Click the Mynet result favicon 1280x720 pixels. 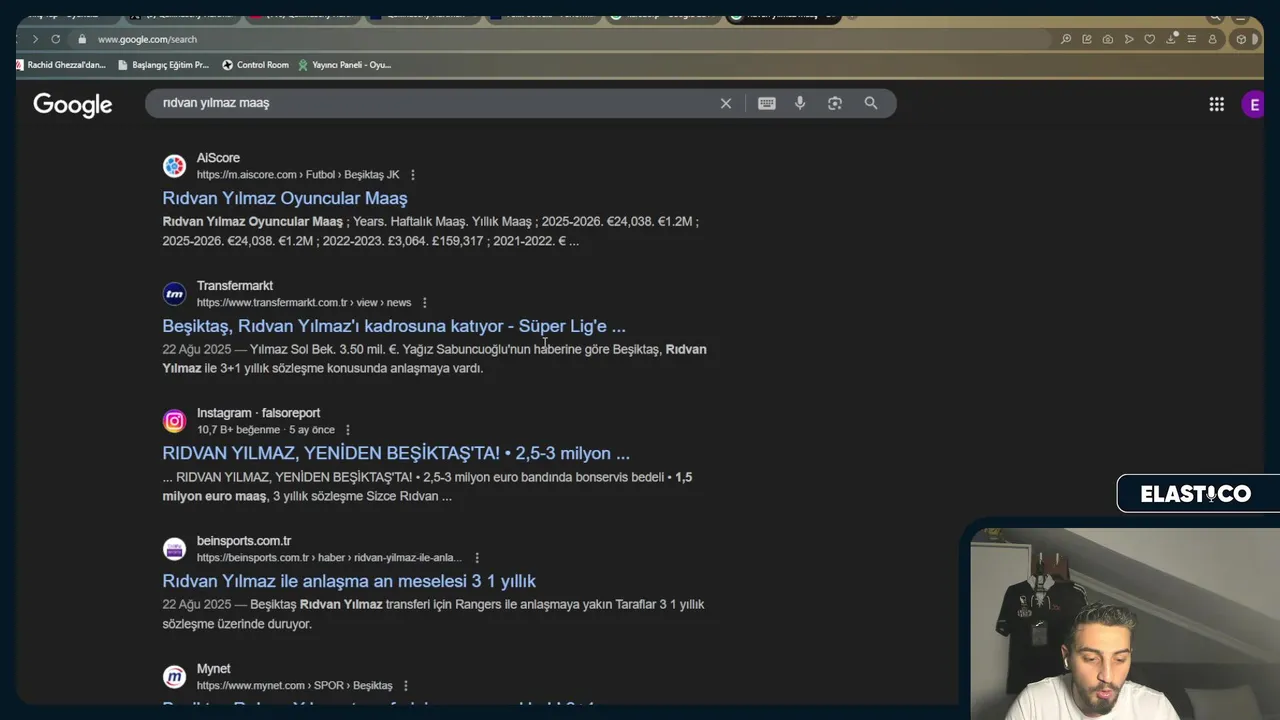175,677
